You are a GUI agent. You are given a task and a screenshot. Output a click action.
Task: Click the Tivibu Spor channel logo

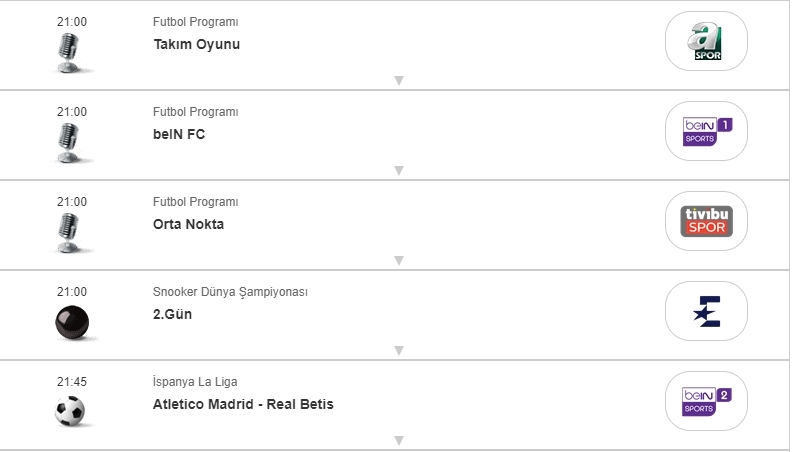(x=706, y=221)
